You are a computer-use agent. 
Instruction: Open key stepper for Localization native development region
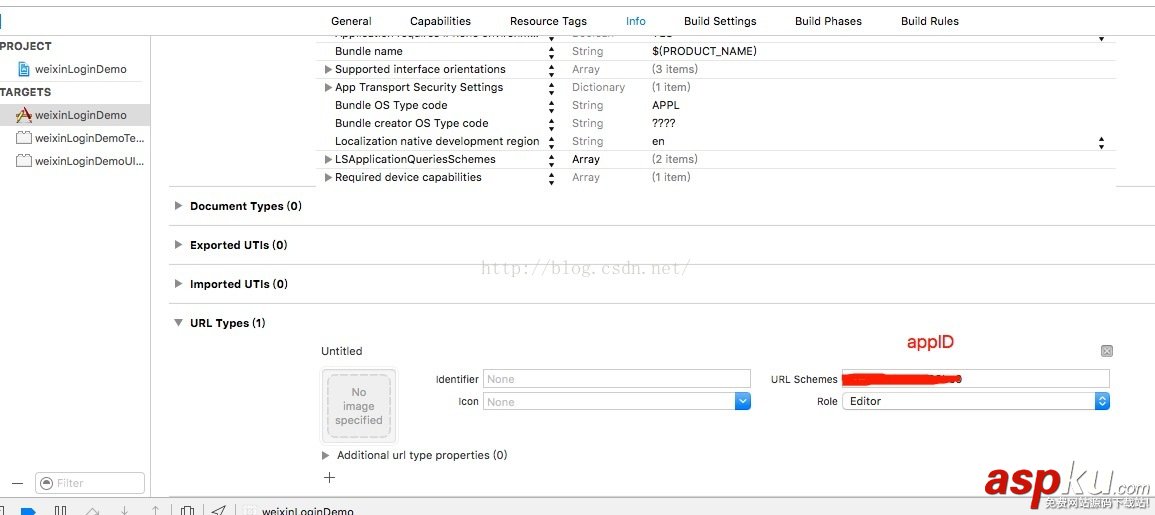click(x=551, y=141)
